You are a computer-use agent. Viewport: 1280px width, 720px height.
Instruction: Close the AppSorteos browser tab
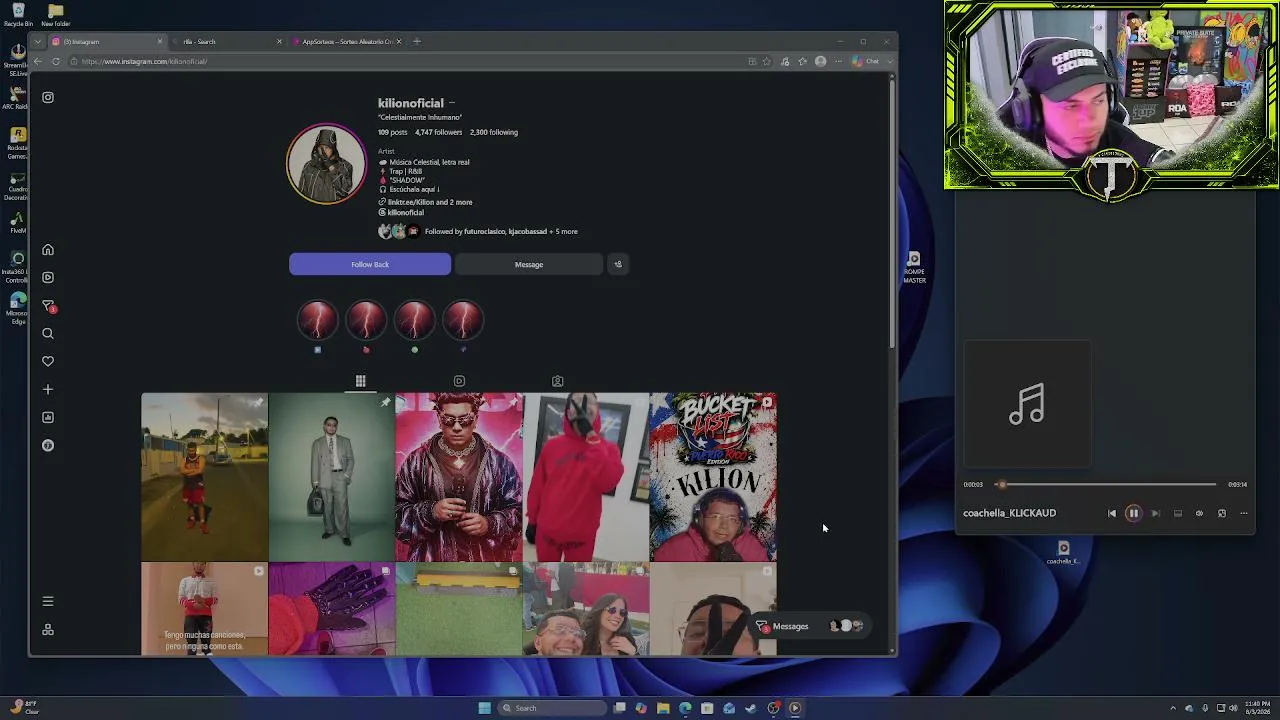pos(399,42)
